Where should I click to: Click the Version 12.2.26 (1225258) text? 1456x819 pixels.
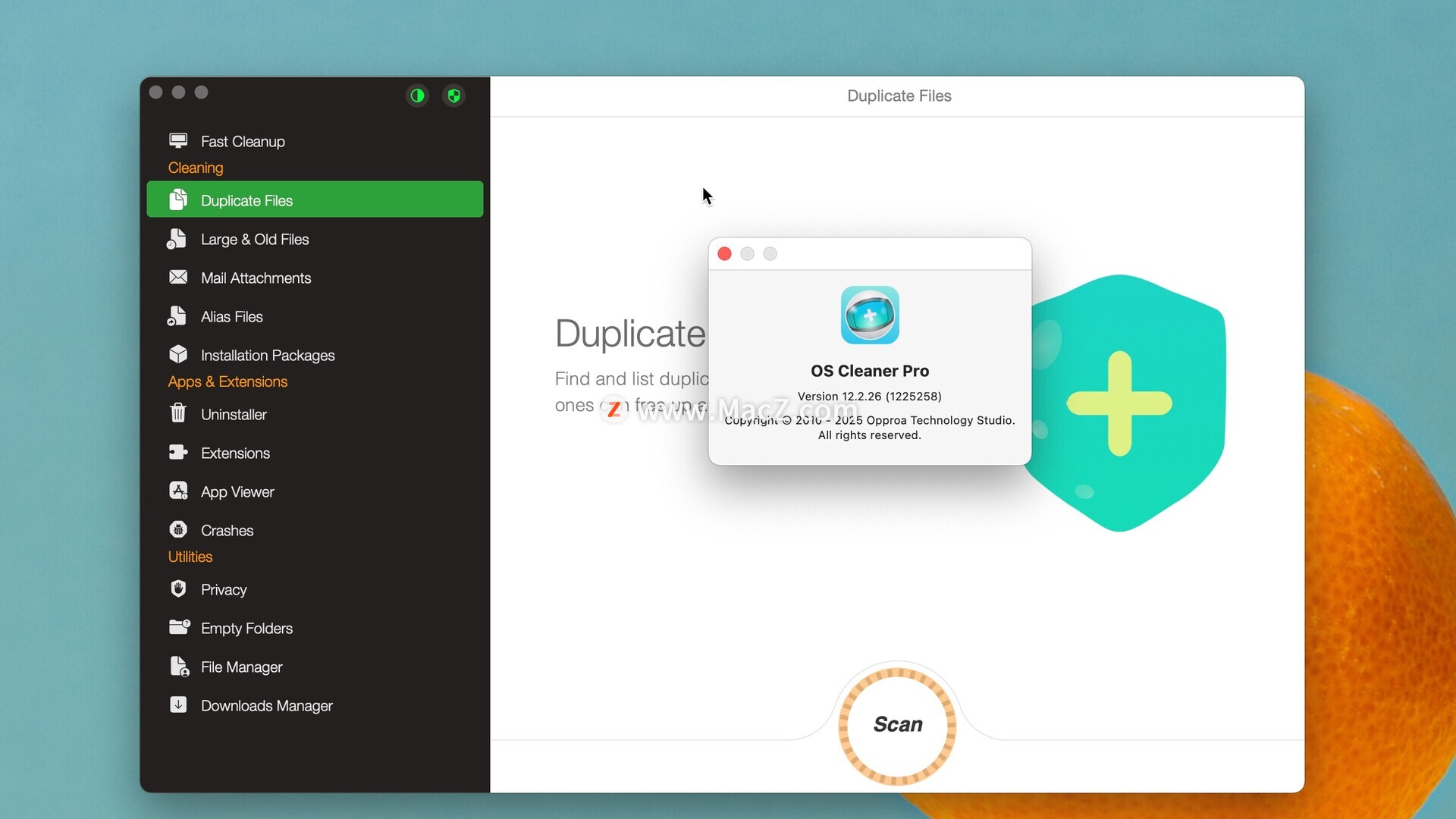tap(870, 396)
